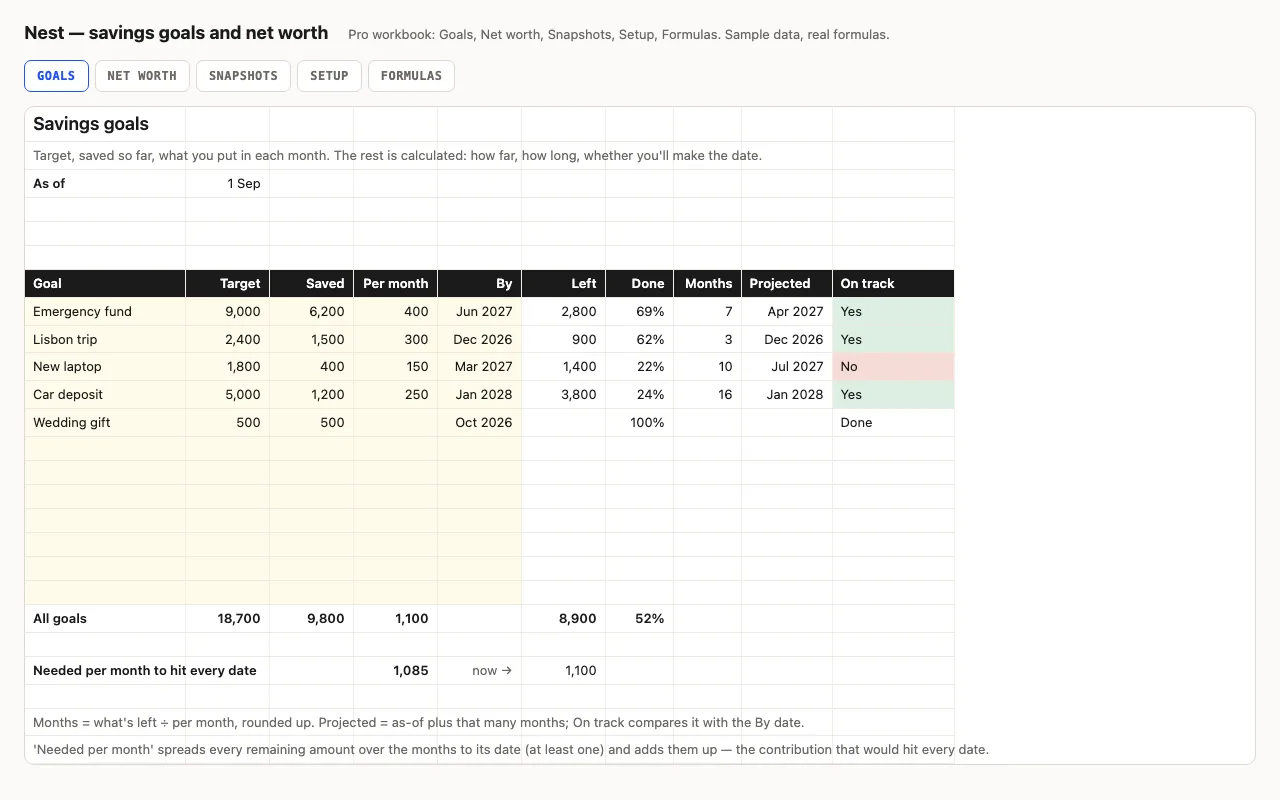Screen dimensions: 1280x800
Task: Select the 69% done value
Action: (640, 312)
